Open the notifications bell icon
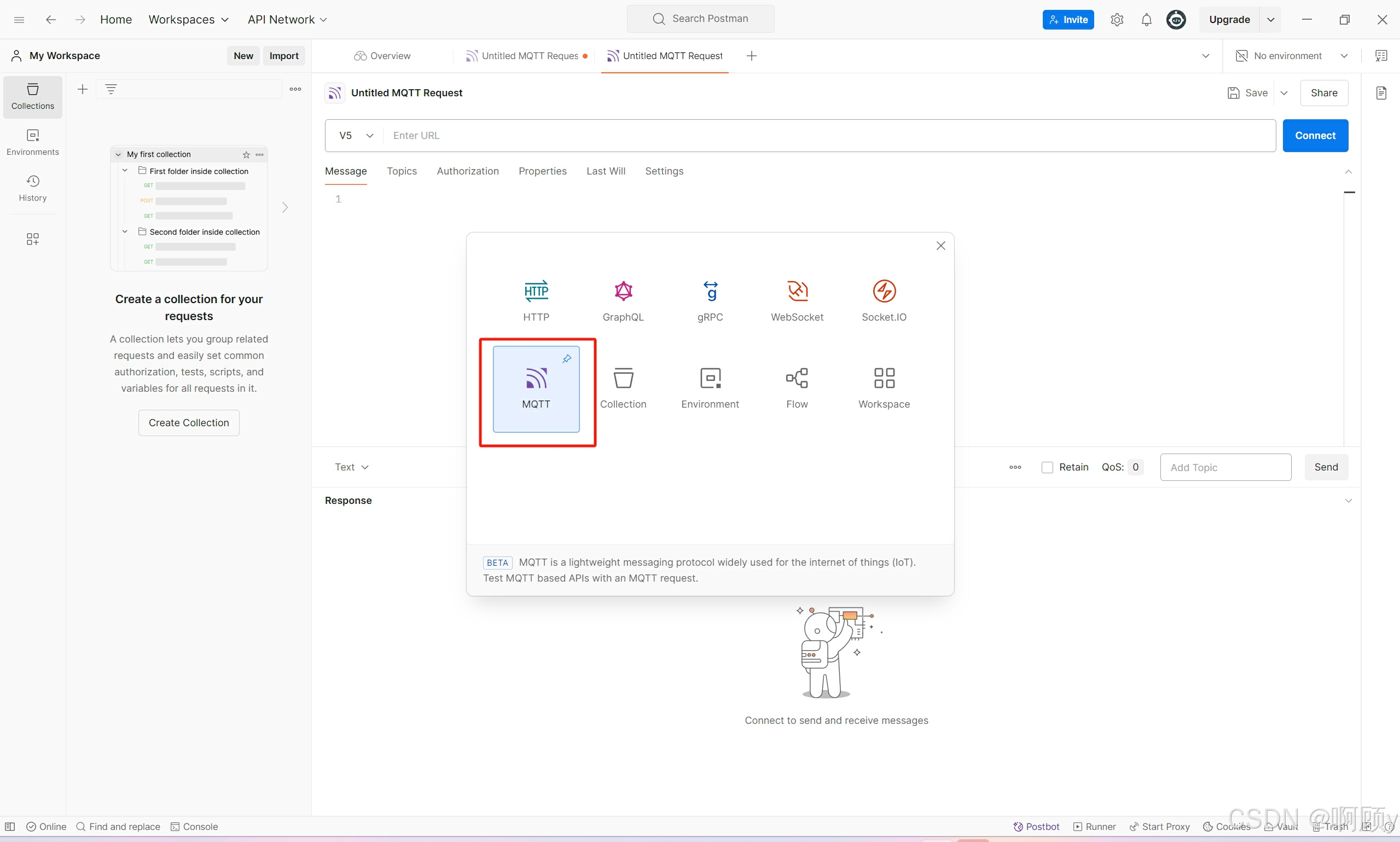Viewport: 1400px width, 842px height. [1146, 20]
